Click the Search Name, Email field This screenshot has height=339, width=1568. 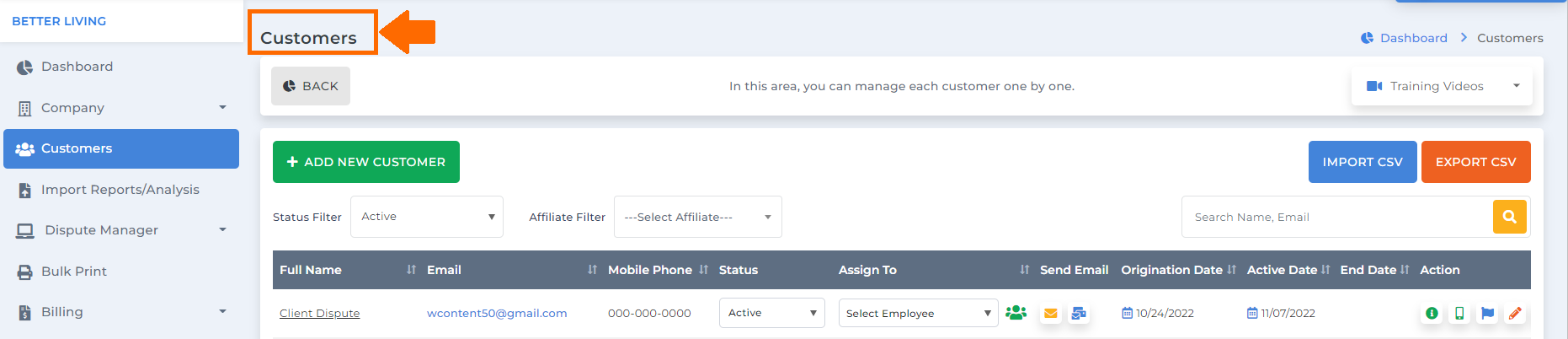tap(1337, 217)
